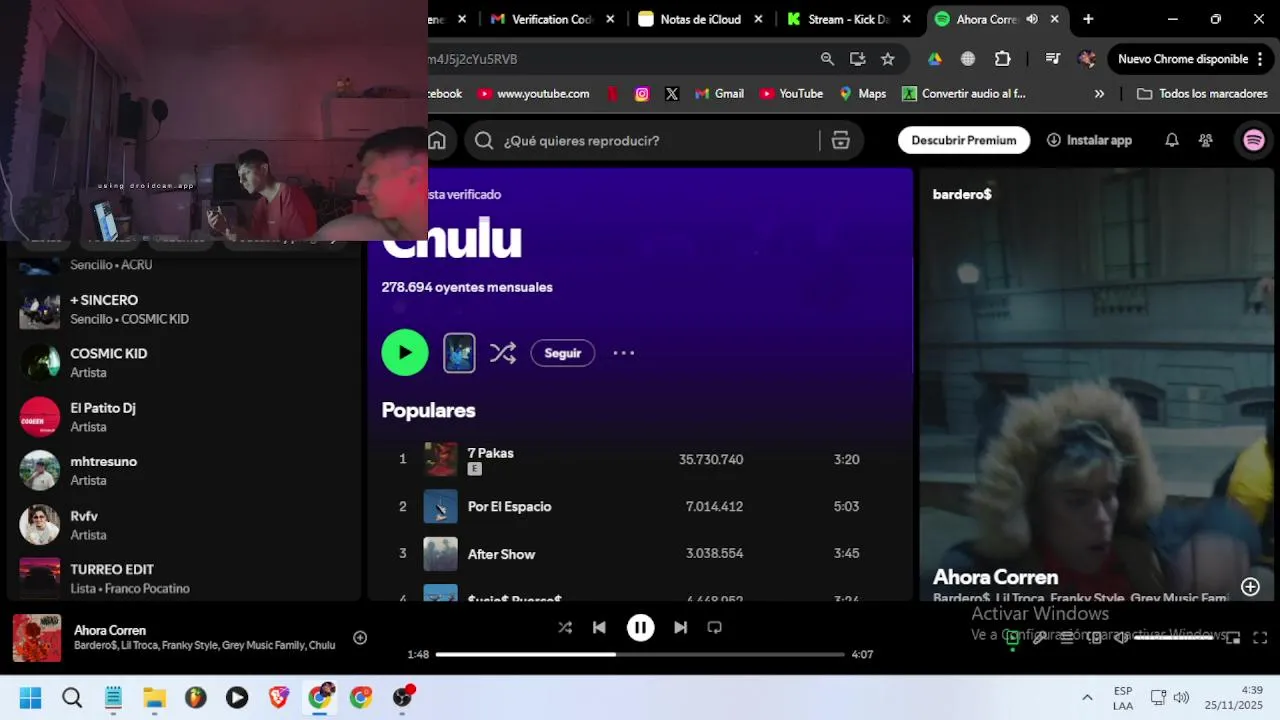
Task: Bookmark this page with star icon
Action: point(887,59)
